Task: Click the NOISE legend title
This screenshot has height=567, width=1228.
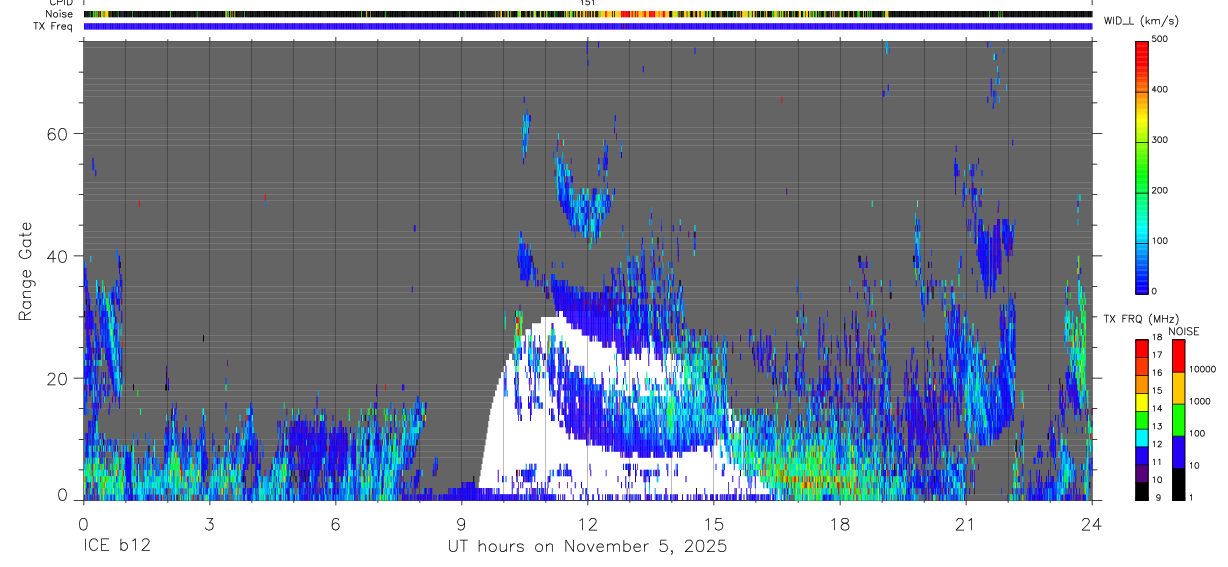Action: [x=1184, y=331]
